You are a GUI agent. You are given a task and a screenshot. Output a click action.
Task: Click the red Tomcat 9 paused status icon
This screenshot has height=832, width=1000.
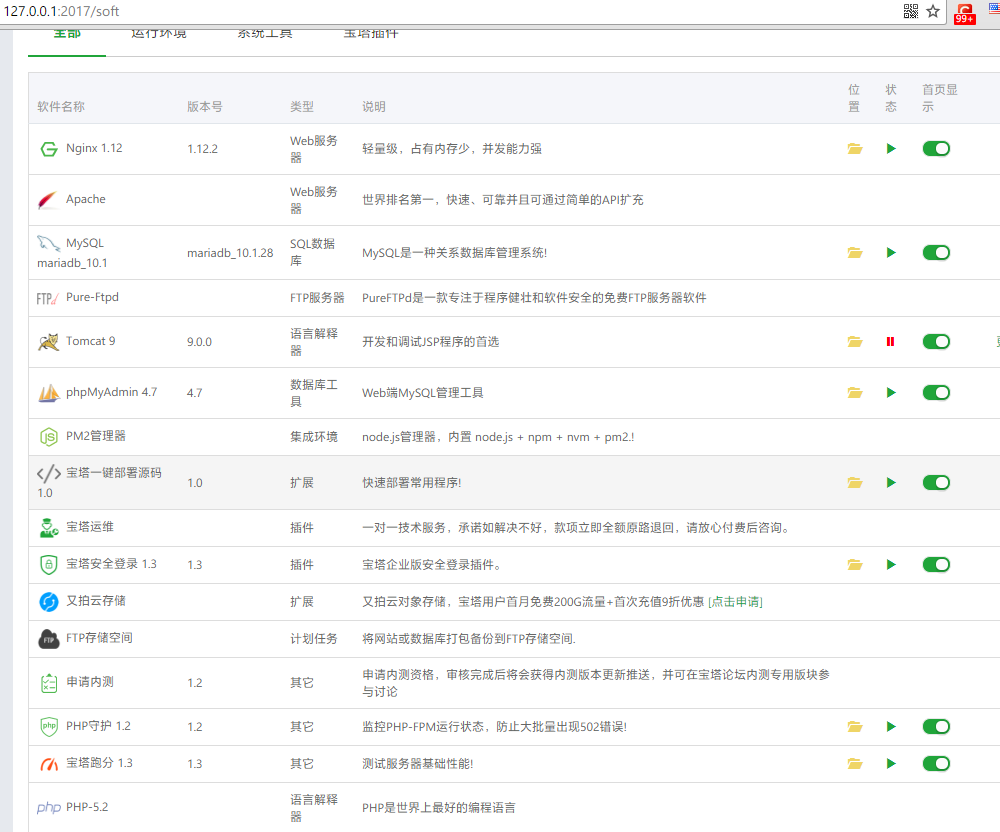click(x=890, y=342)
